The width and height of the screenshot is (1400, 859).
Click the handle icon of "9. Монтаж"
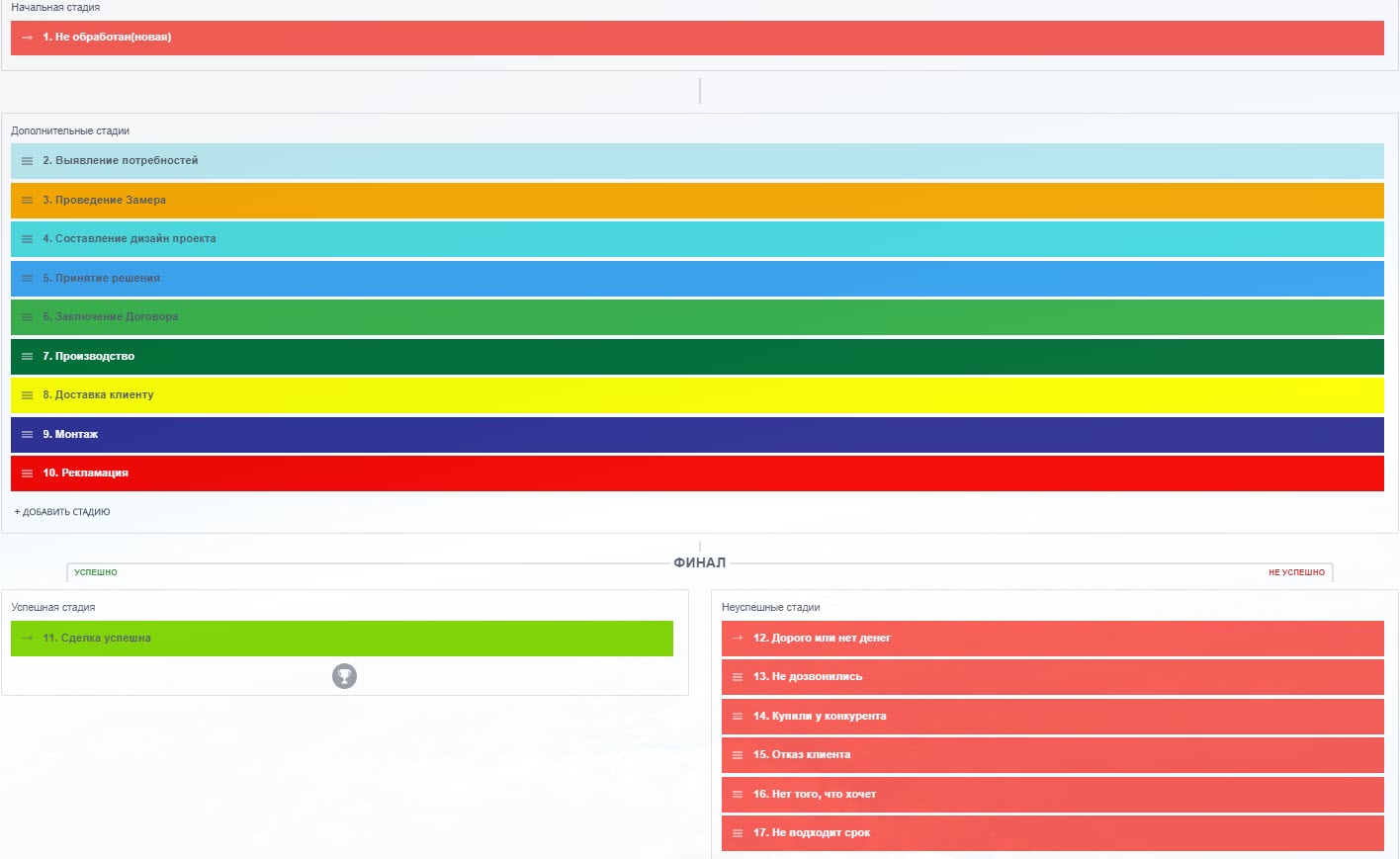click(x=28, y=435)
